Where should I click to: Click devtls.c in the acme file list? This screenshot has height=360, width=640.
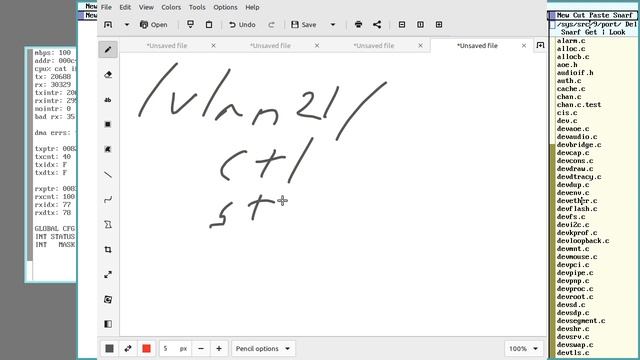click(x=573, y=353)
